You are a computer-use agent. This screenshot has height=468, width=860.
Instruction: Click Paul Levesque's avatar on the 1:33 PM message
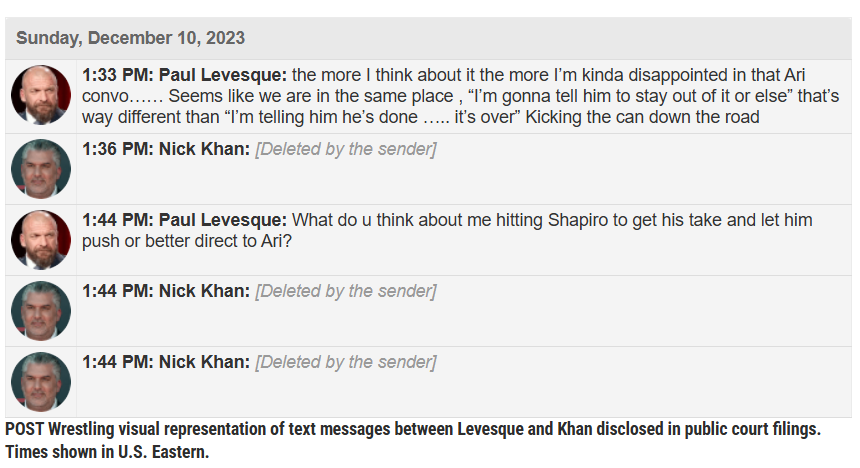point(41,95)
